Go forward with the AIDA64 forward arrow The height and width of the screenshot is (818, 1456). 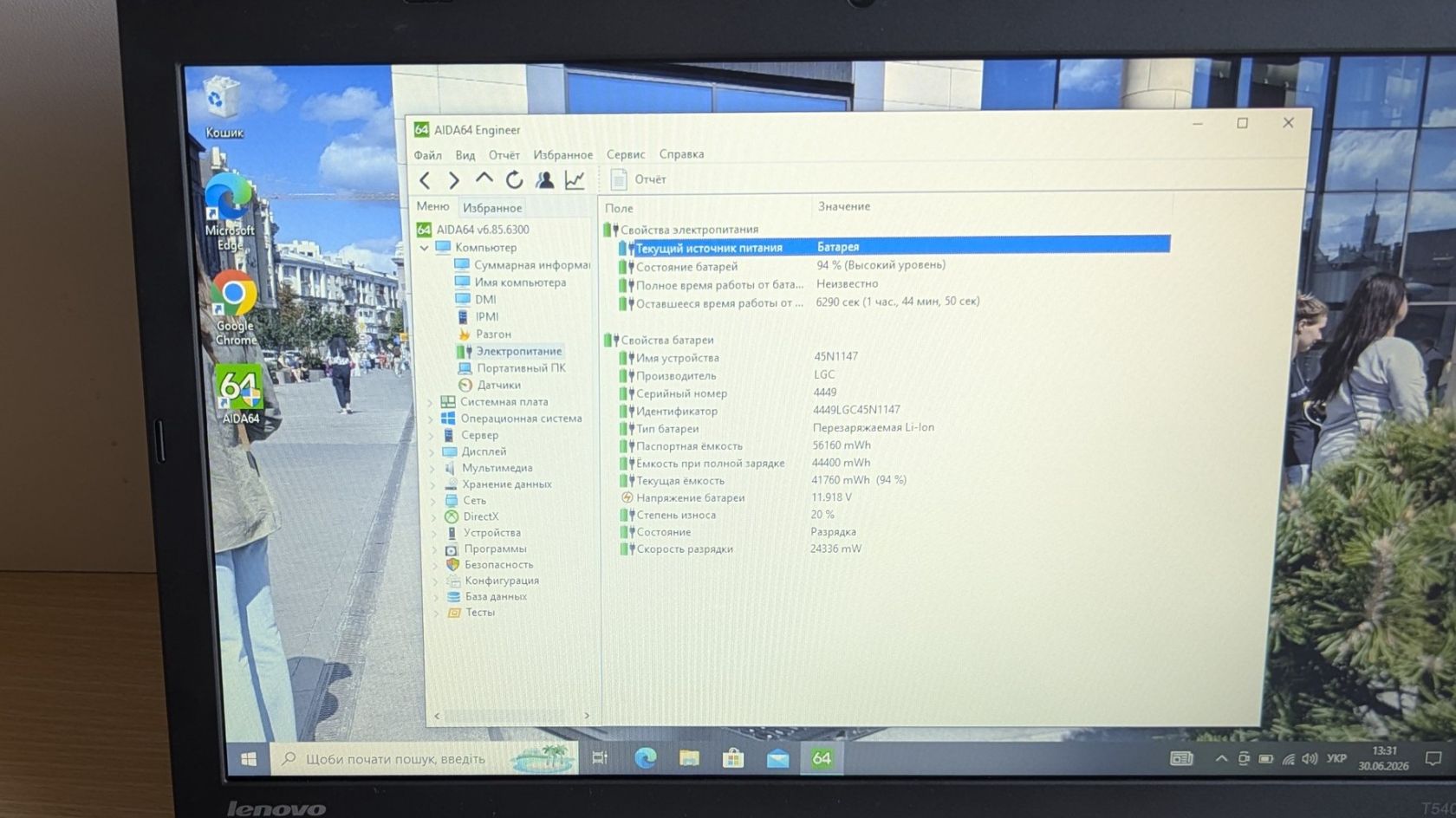454,180
